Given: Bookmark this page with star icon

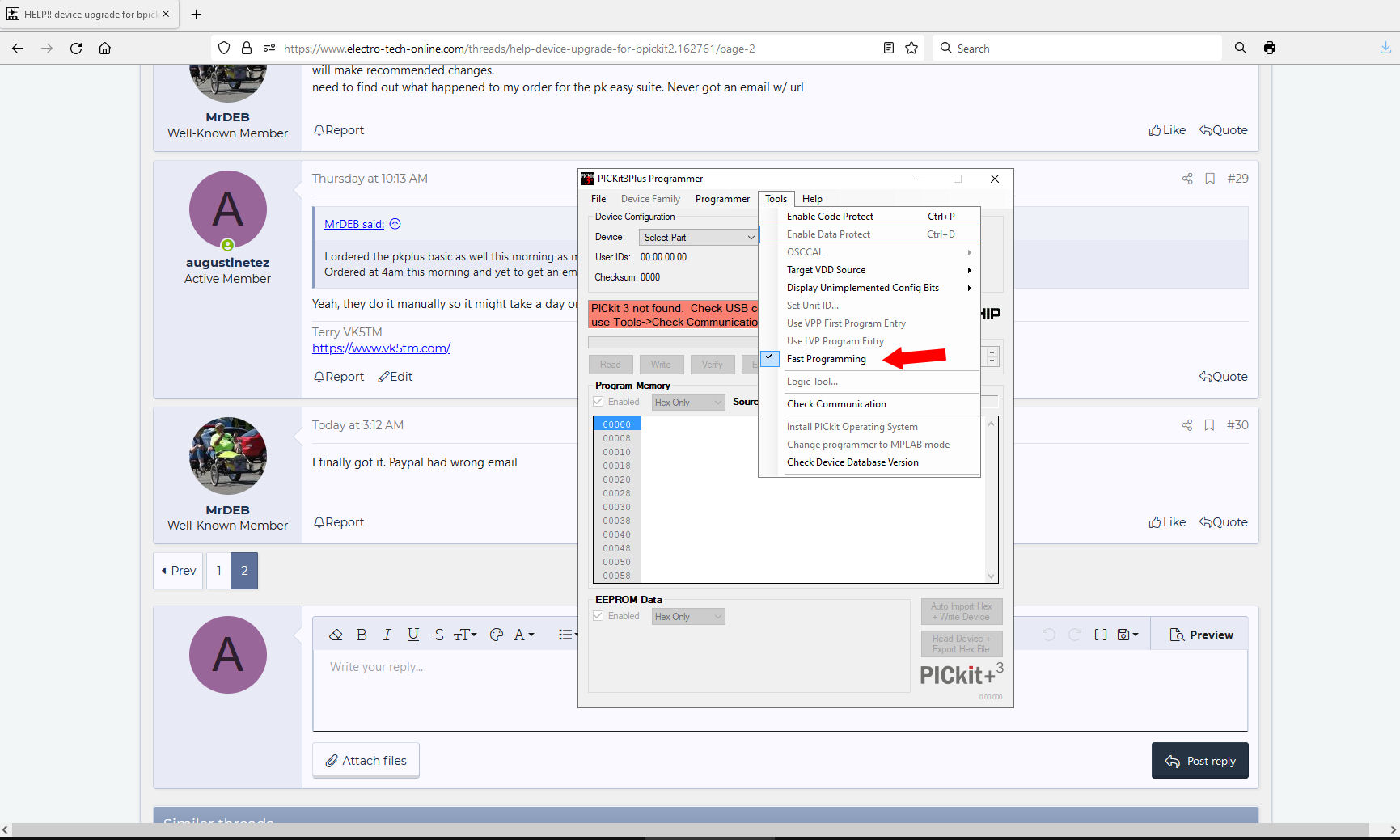Looking at the screenshot, I should point(911,49).
